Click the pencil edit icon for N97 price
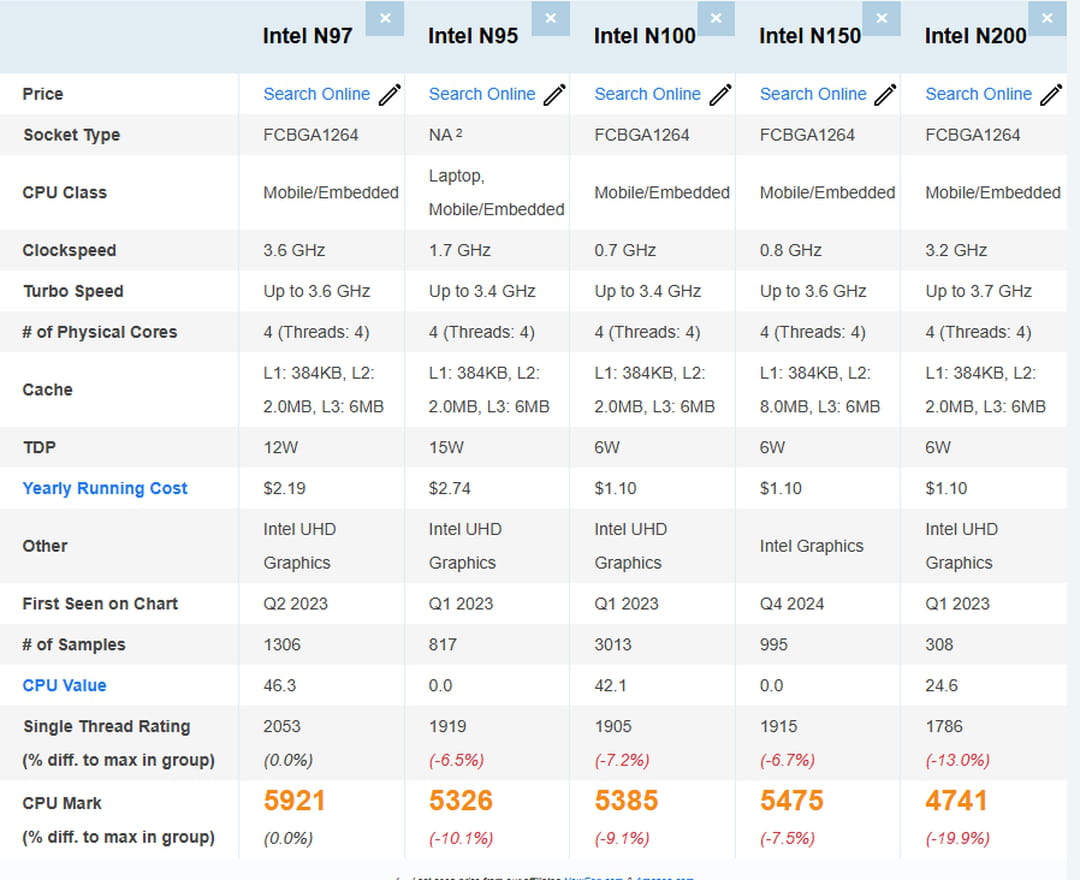 (x=389, y=95)
